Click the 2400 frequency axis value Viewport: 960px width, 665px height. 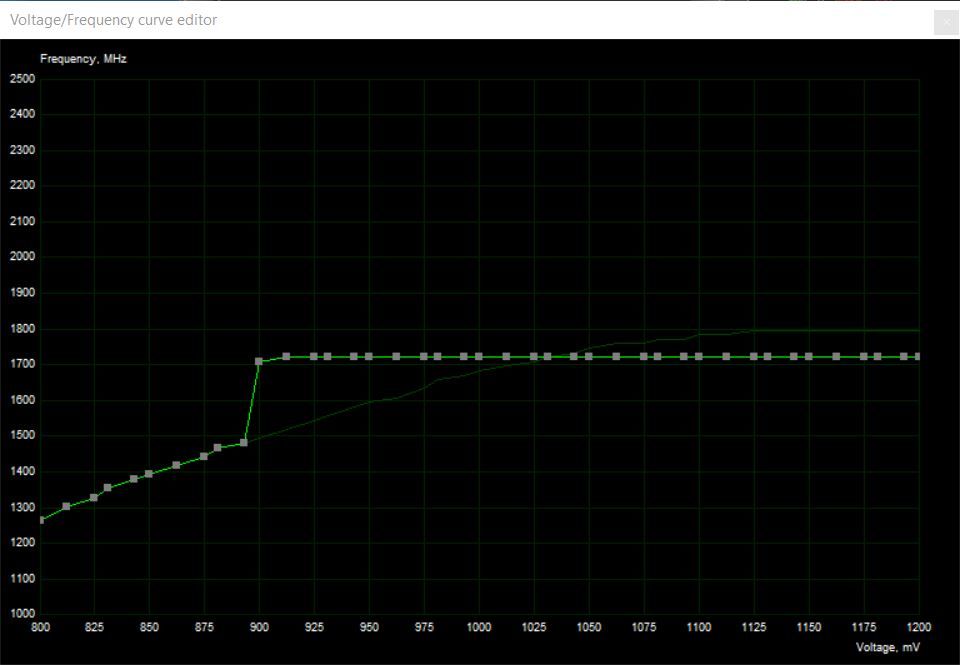[23, 114]
